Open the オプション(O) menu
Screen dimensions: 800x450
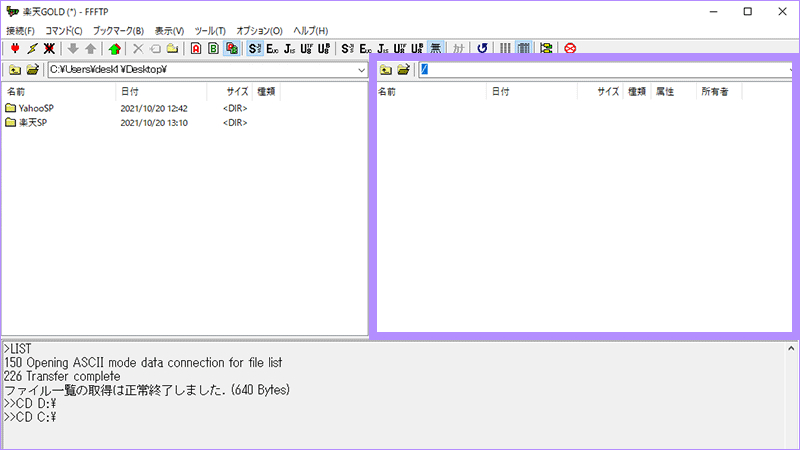260,31
